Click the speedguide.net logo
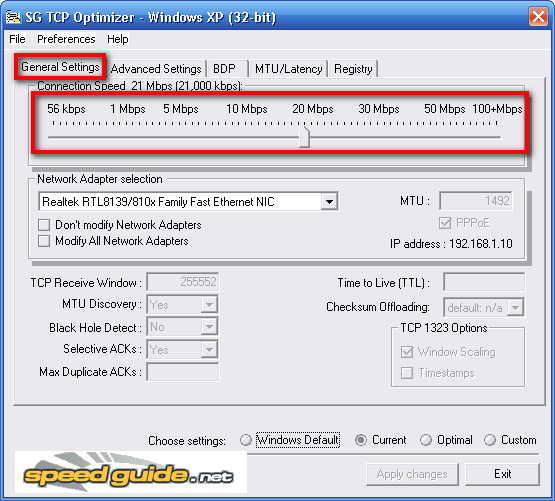The width and height of the screenshot is (555, 501). coord(131,472)
